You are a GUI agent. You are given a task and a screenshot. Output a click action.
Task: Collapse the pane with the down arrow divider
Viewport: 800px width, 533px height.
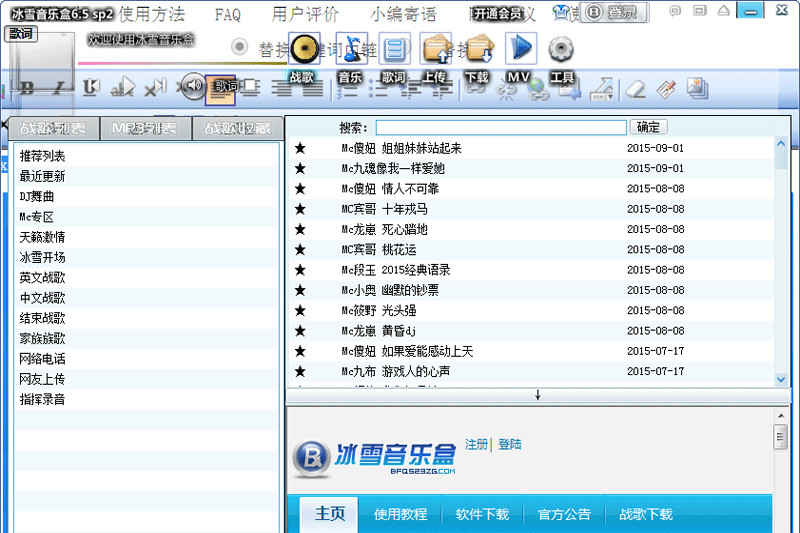pos(538,395)
